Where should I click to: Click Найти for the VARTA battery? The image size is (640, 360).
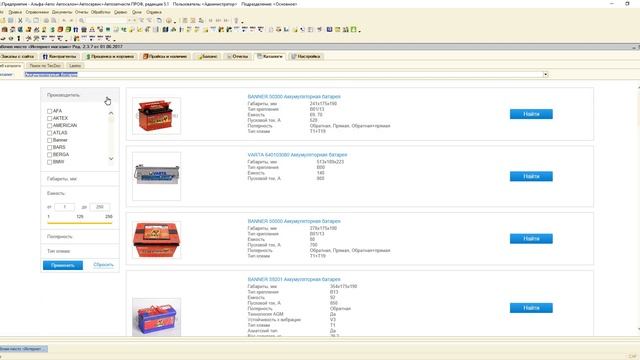[531, 176]
